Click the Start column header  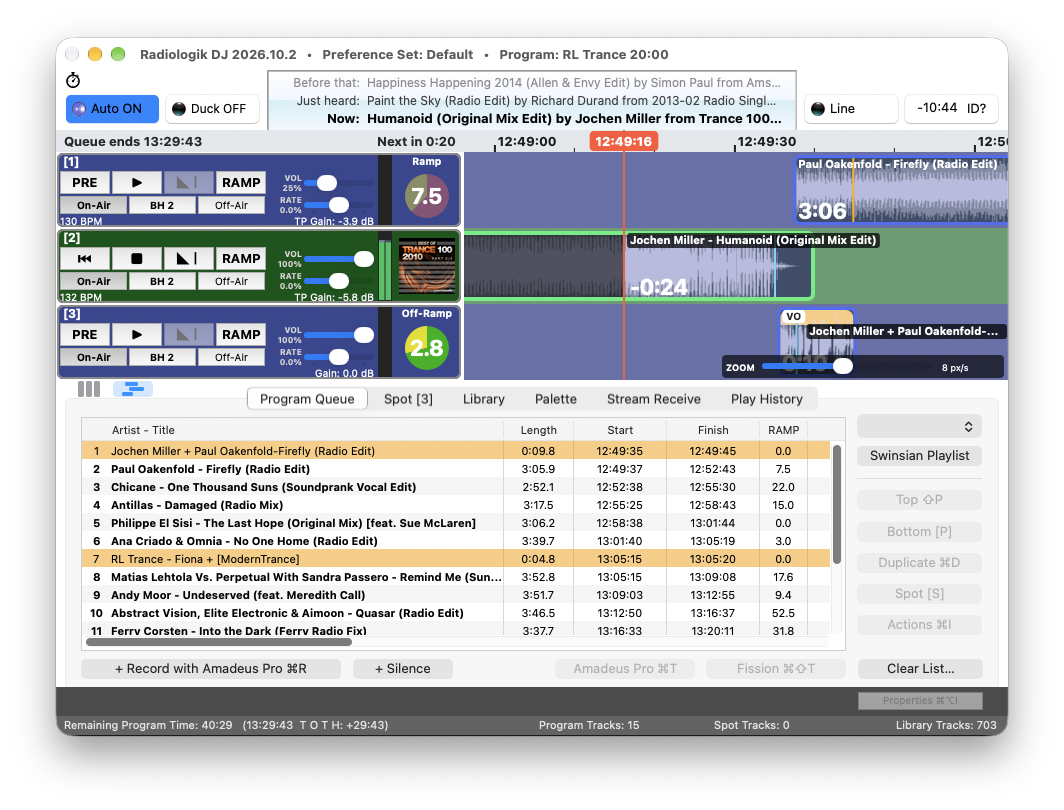(x=620, y=430)
